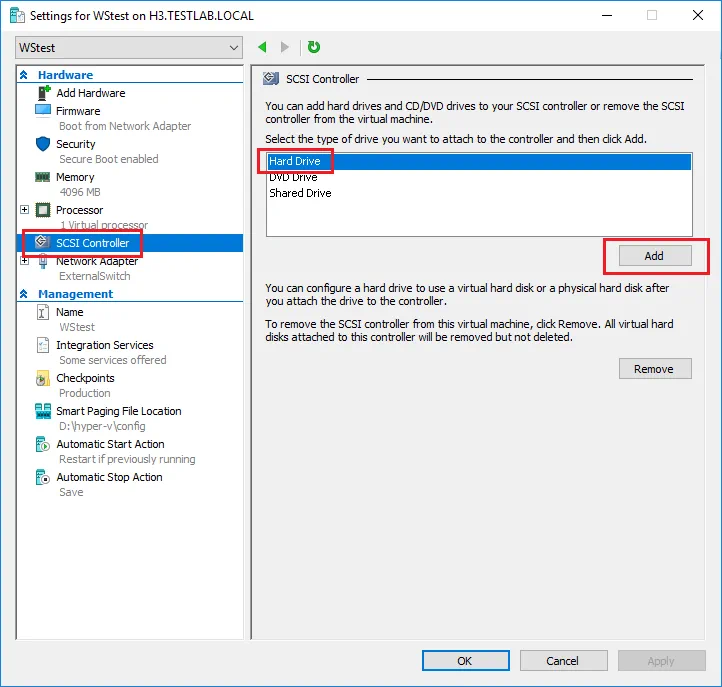722x687 pixels.
Task: Click the Add button
Action: pos(654,256)
